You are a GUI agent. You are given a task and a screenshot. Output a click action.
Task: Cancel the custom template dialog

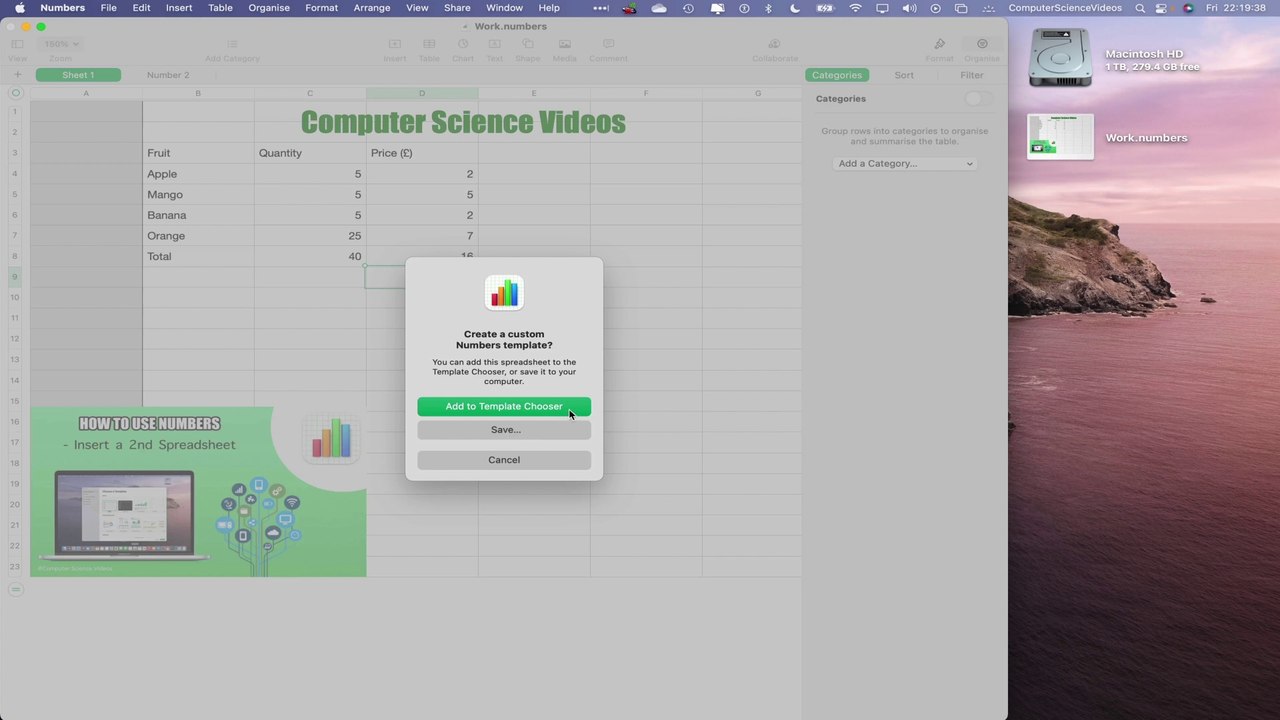tap(504, 460)
